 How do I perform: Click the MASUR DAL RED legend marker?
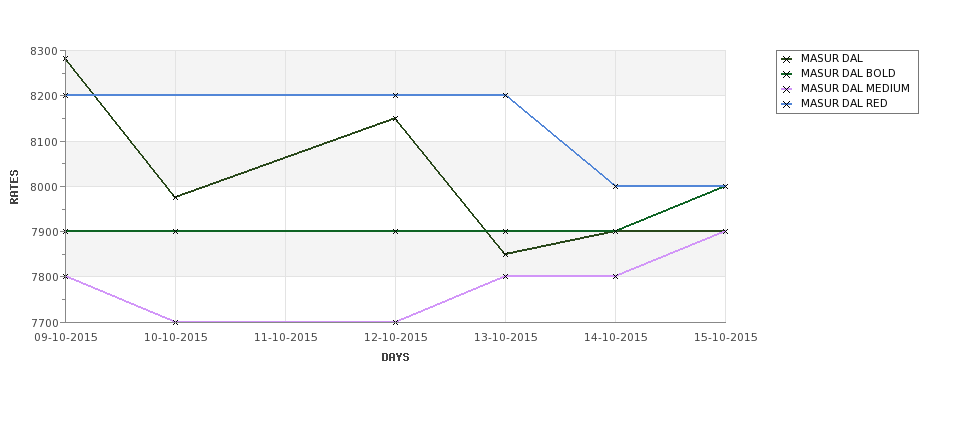pos(787,104)
